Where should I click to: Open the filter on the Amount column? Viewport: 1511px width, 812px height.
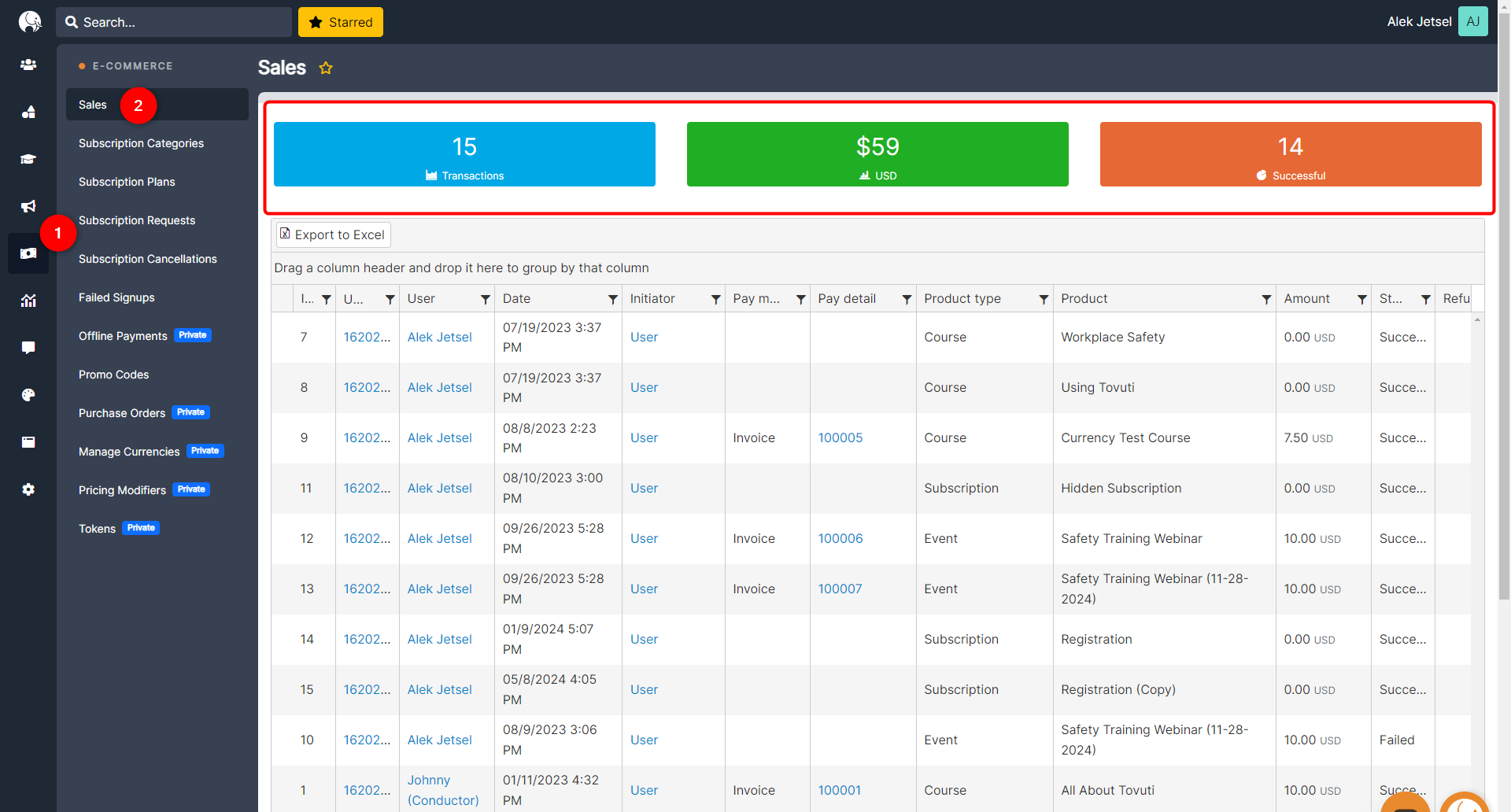(x=1362, y=299)
